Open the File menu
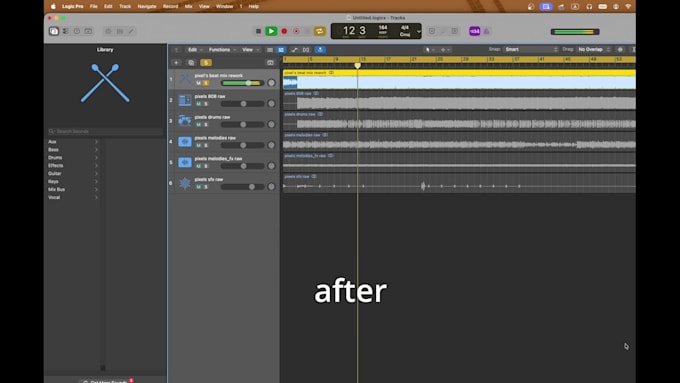 click(x=94, y=7)
